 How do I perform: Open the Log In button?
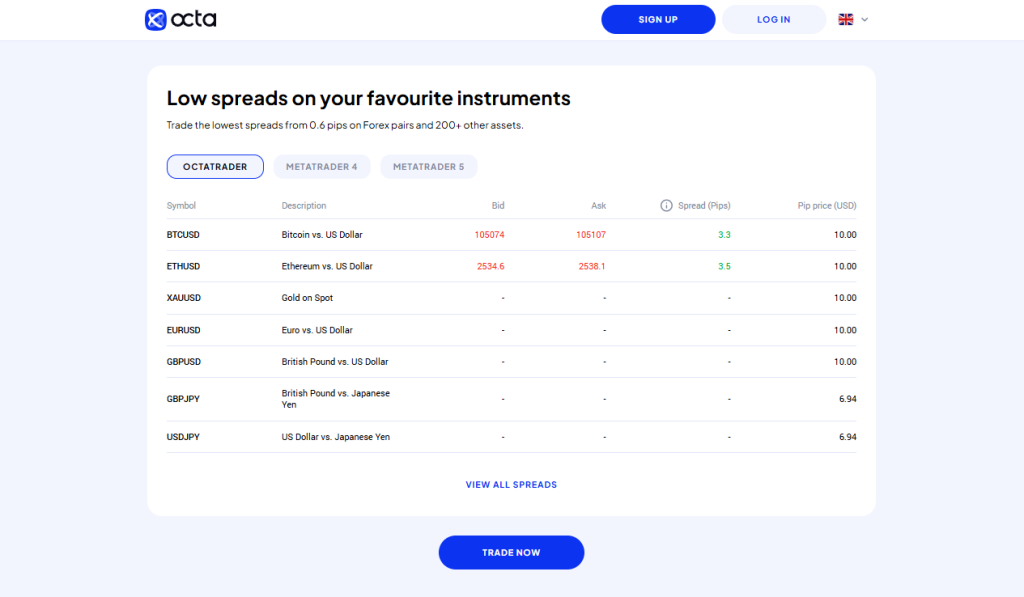click(774, 19)
